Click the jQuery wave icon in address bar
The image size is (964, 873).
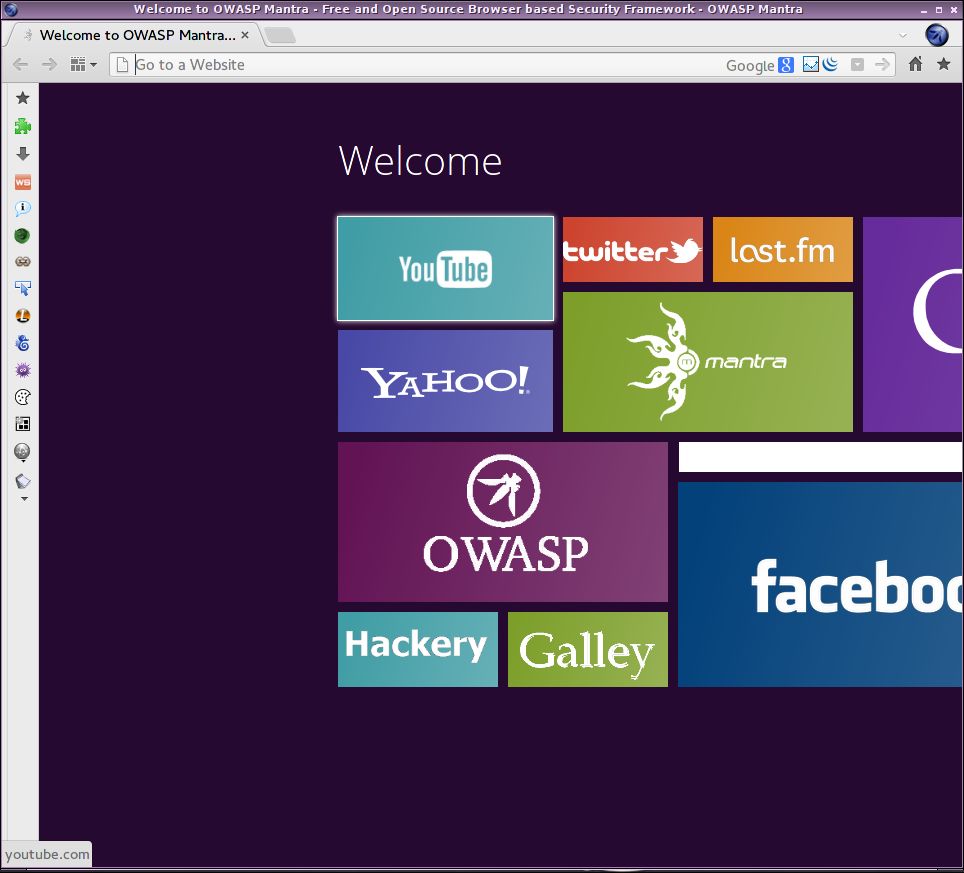[831, 64]
